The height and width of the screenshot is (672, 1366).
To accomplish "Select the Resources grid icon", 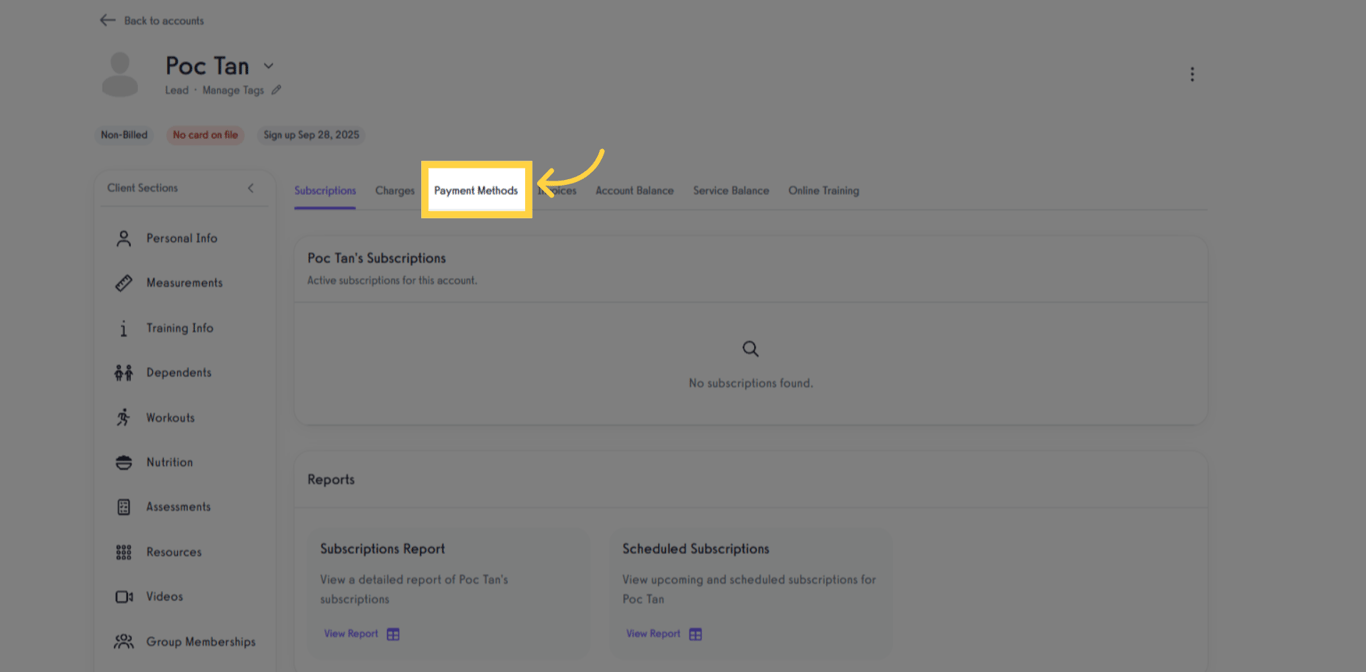I will (123, 551).
